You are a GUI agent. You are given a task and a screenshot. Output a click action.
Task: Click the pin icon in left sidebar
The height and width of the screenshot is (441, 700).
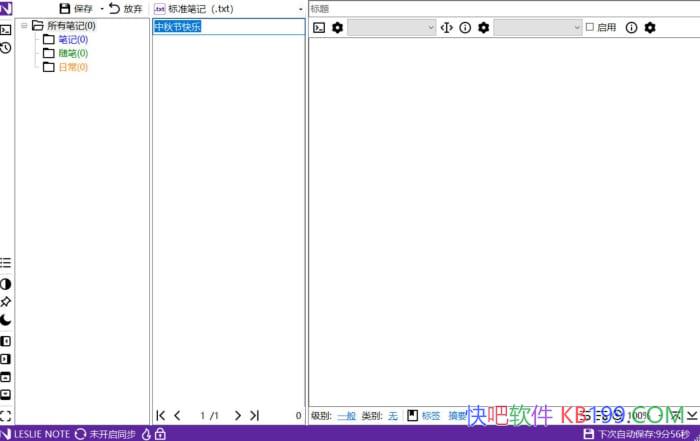[6, 301]
